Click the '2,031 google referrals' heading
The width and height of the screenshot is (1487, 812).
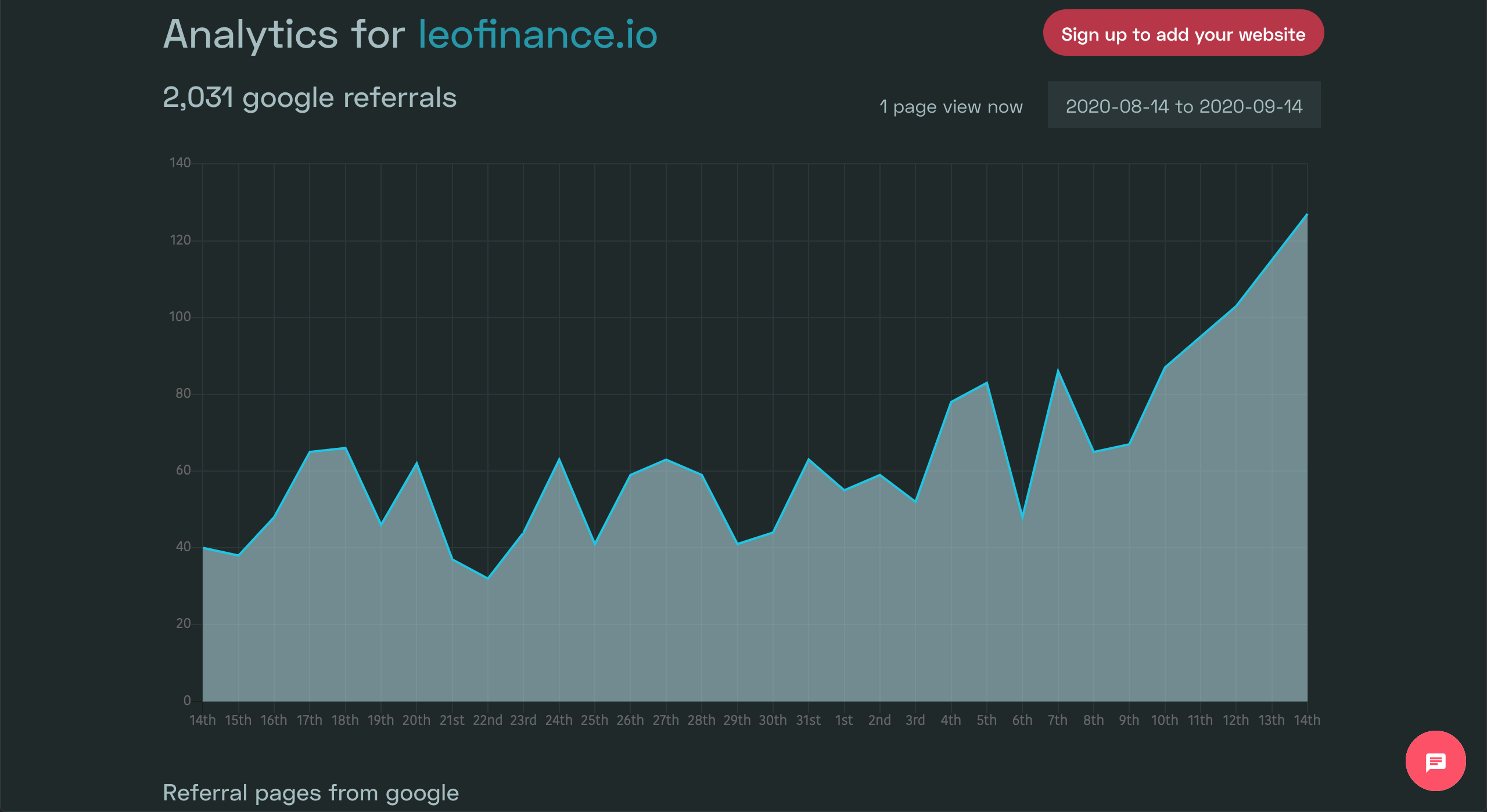click(310, 97)
